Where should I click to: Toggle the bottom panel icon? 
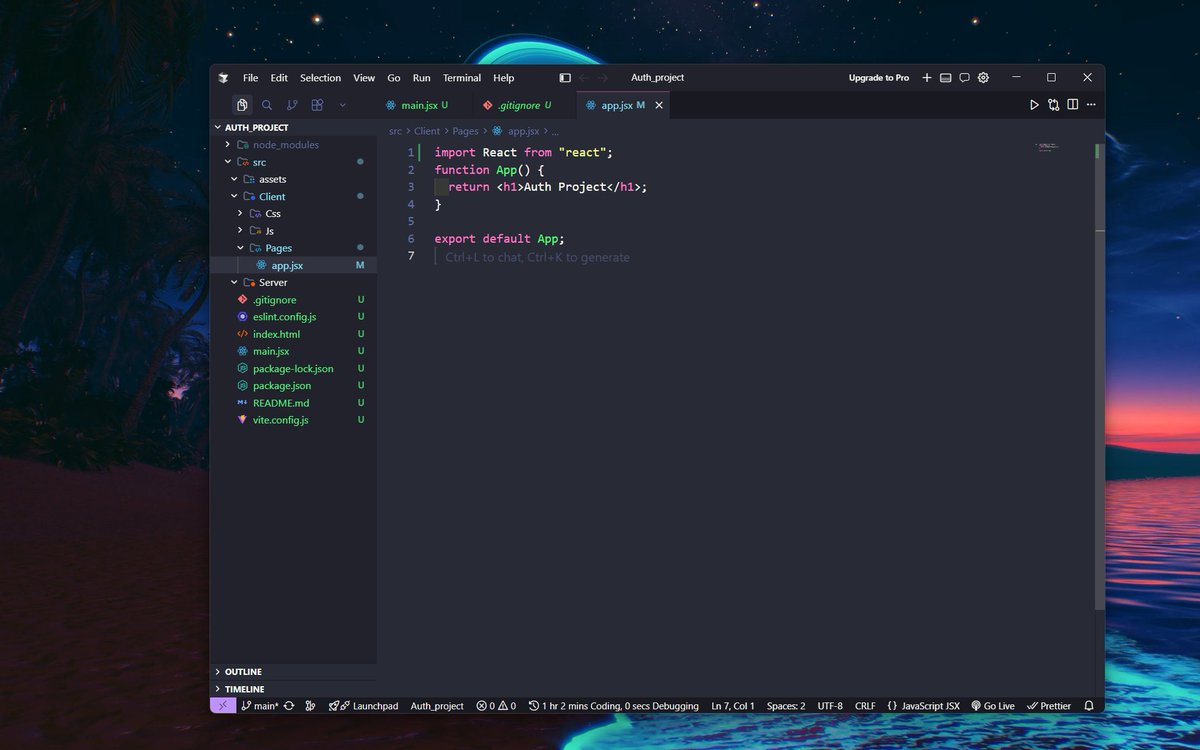pyautogui.click(x=945, y=78)
